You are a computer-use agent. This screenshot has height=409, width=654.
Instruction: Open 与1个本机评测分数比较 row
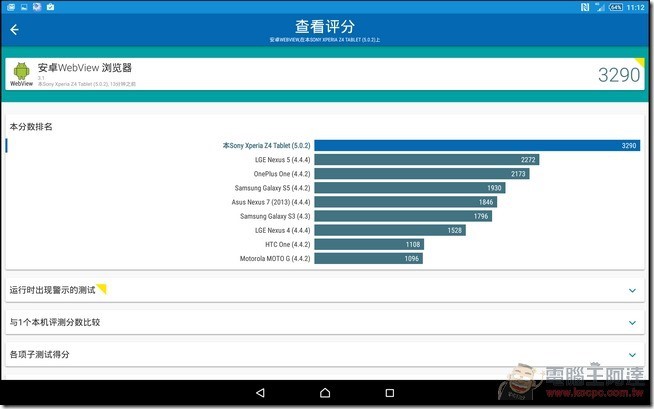324,322
